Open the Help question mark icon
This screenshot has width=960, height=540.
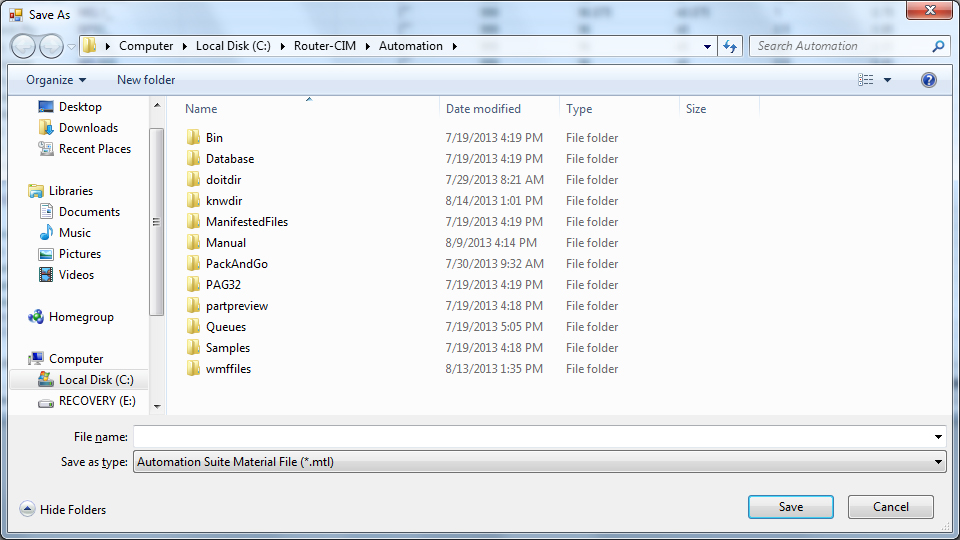[928, 80]
